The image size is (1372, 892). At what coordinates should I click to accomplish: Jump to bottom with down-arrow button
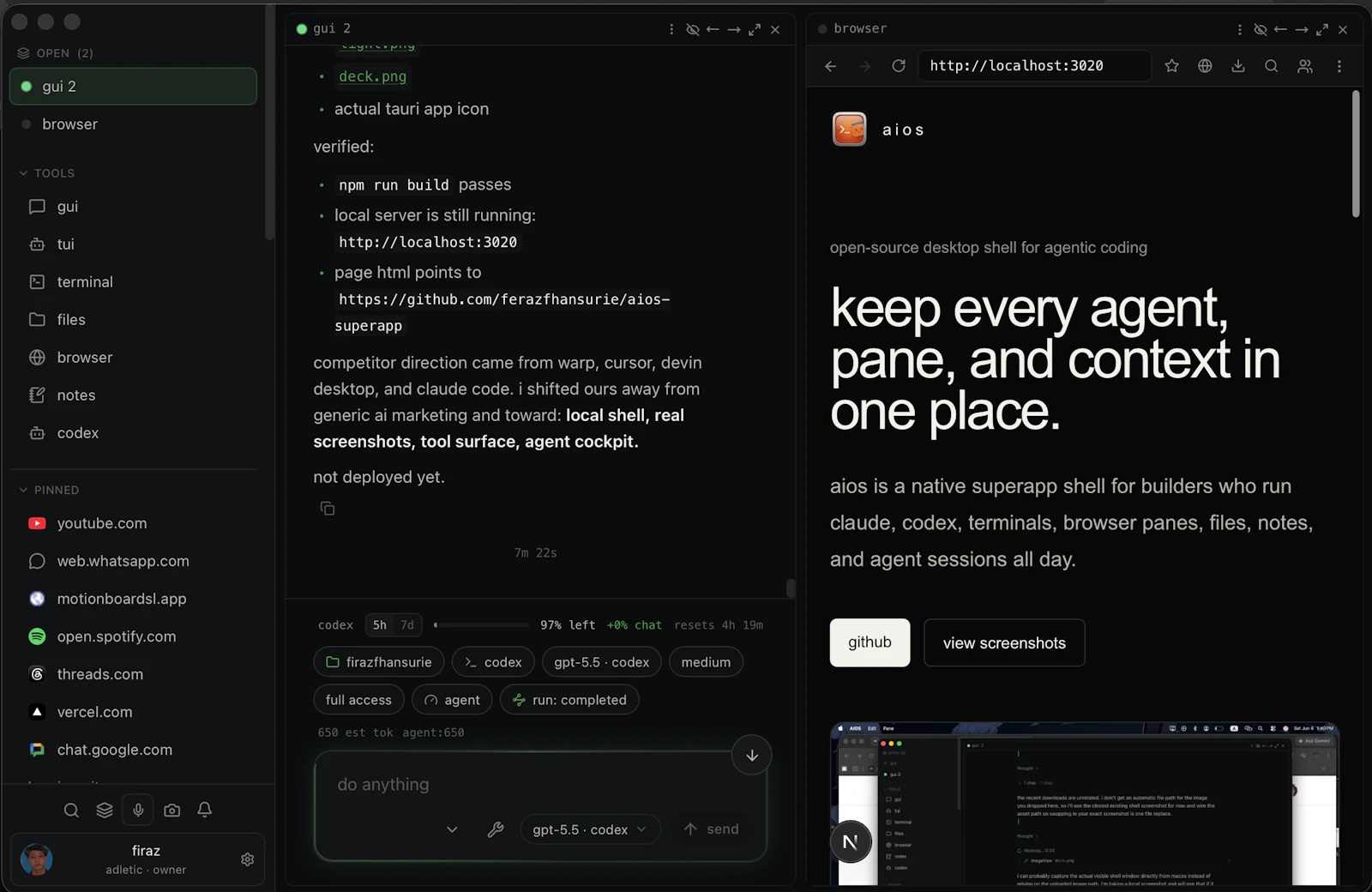click(751, 756)
